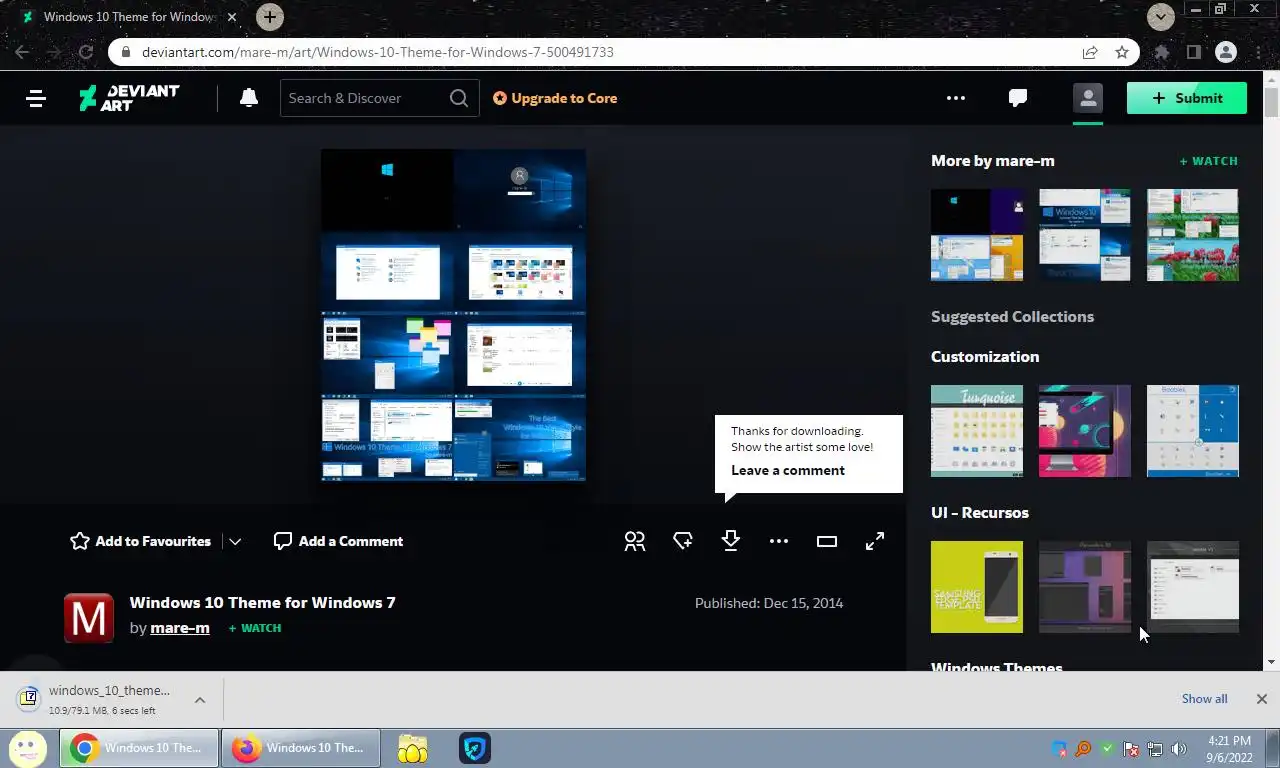Screen dimensions: 1280x768
Task: Open the three-dot more menu in header
Action: point(956,98)
